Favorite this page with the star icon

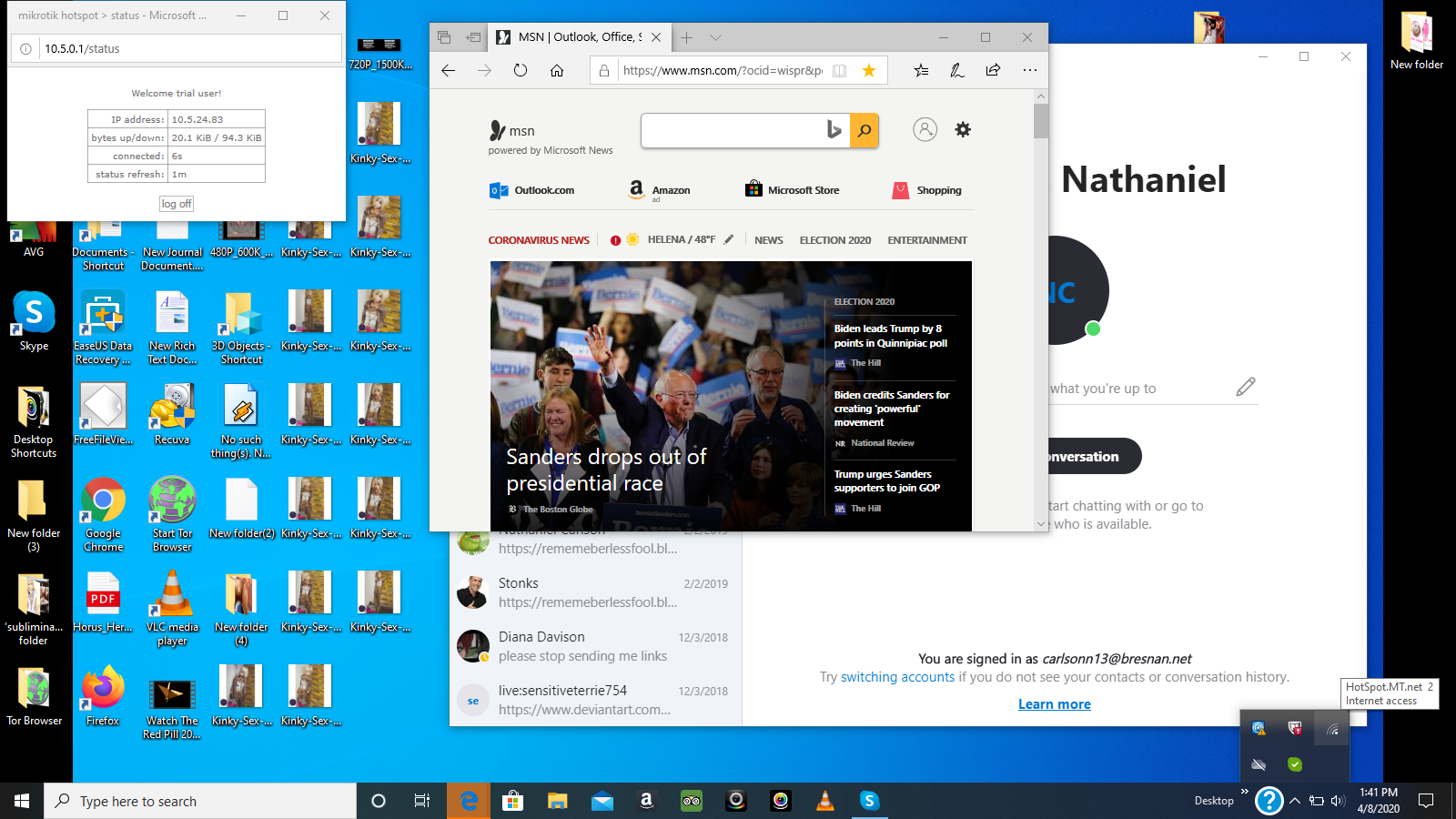point(869,70)
